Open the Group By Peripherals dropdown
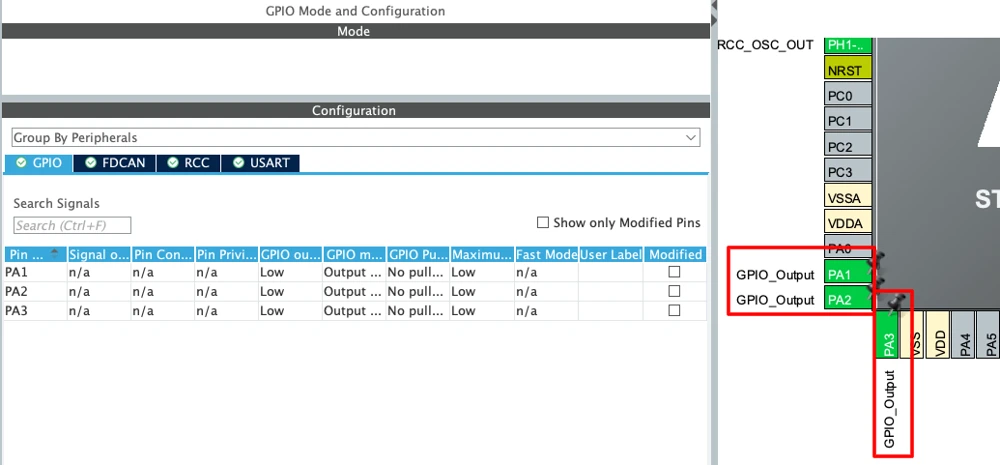The height and width of the screenshot is (465, 1000). pyautogui.click(x=355, y=138)
